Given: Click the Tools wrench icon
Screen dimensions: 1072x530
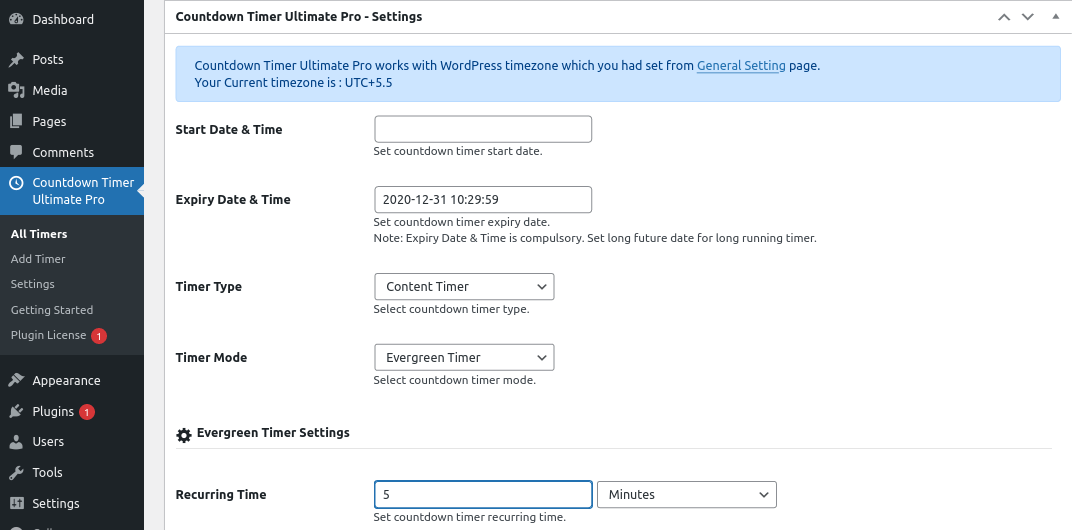Looking at the screenshot, I should click(x=16, y=473).
